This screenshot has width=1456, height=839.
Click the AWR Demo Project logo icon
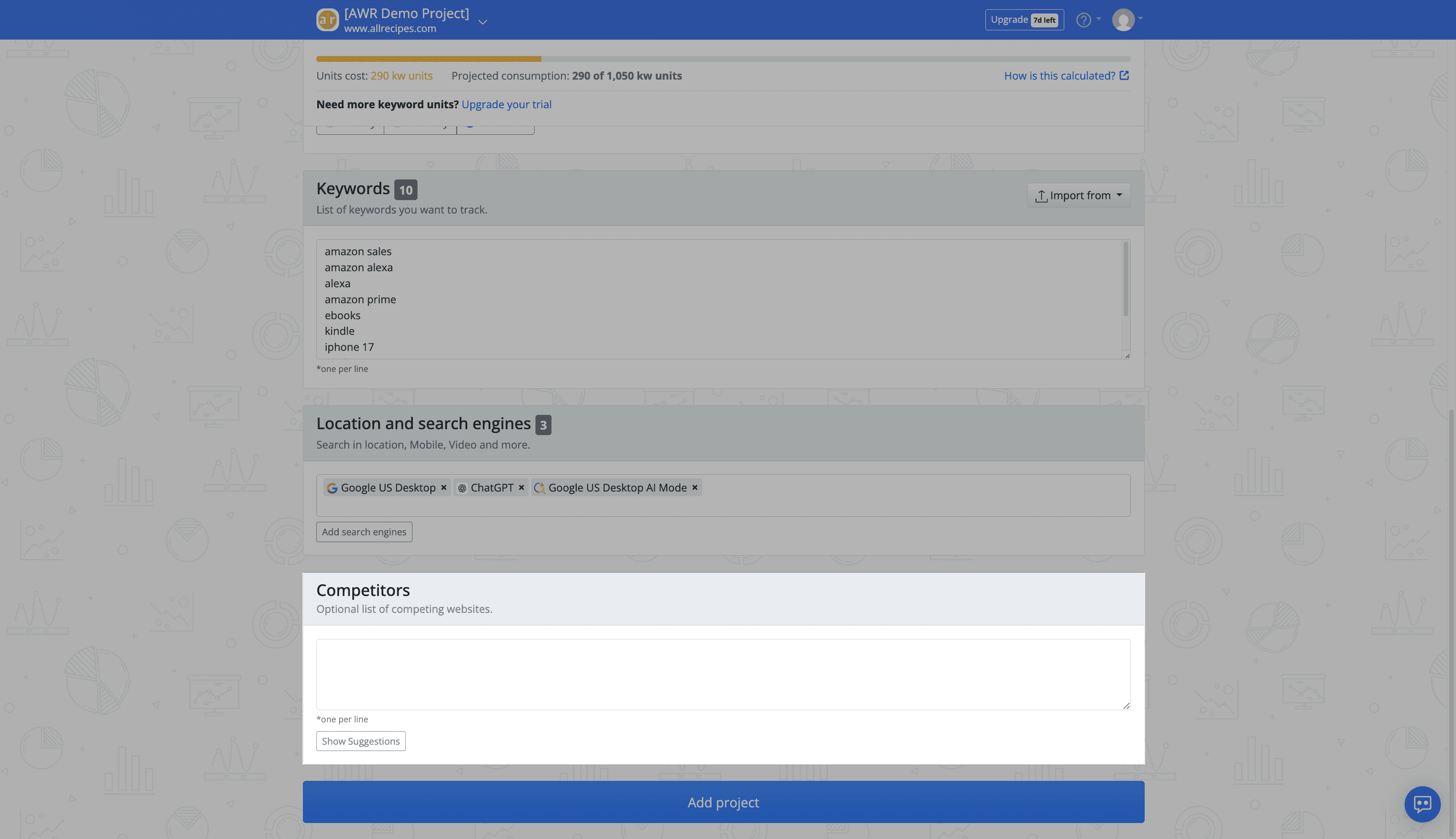pyautogui.click(x=327, y=20)
